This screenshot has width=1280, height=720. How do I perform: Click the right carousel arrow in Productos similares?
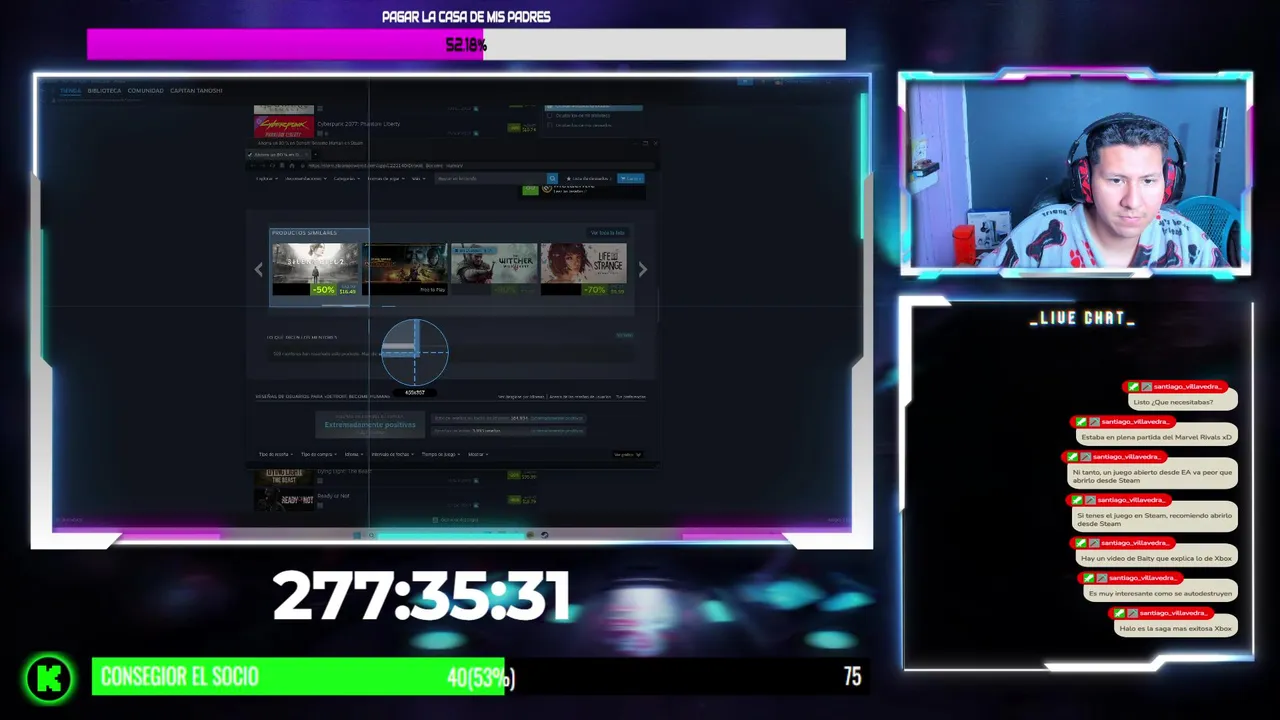point(642,269)
